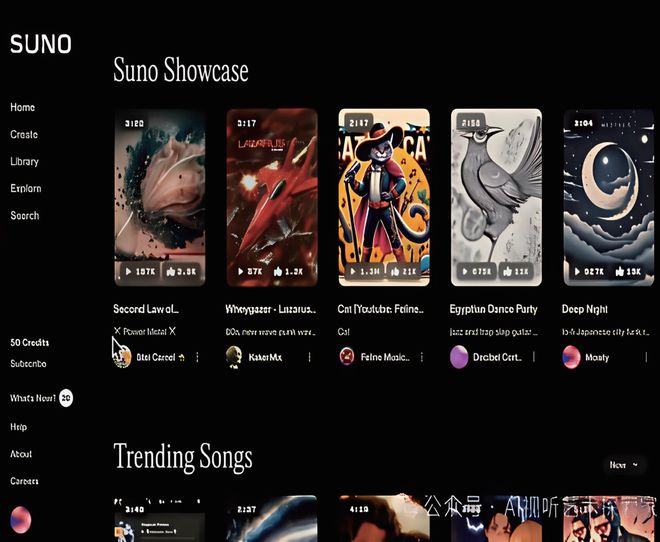Open the Mouty artist avatar
660x542 pixels.
click(x=571, y=357)
